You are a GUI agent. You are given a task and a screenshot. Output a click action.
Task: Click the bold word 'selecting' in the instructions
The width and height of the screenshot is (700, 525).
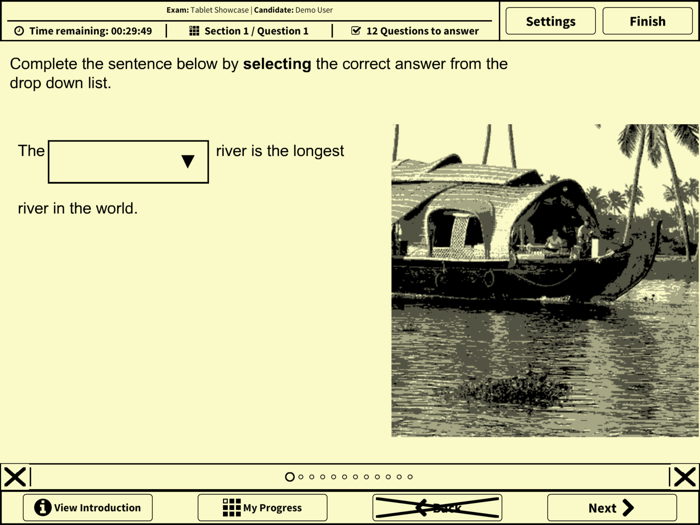coord(277,64)
